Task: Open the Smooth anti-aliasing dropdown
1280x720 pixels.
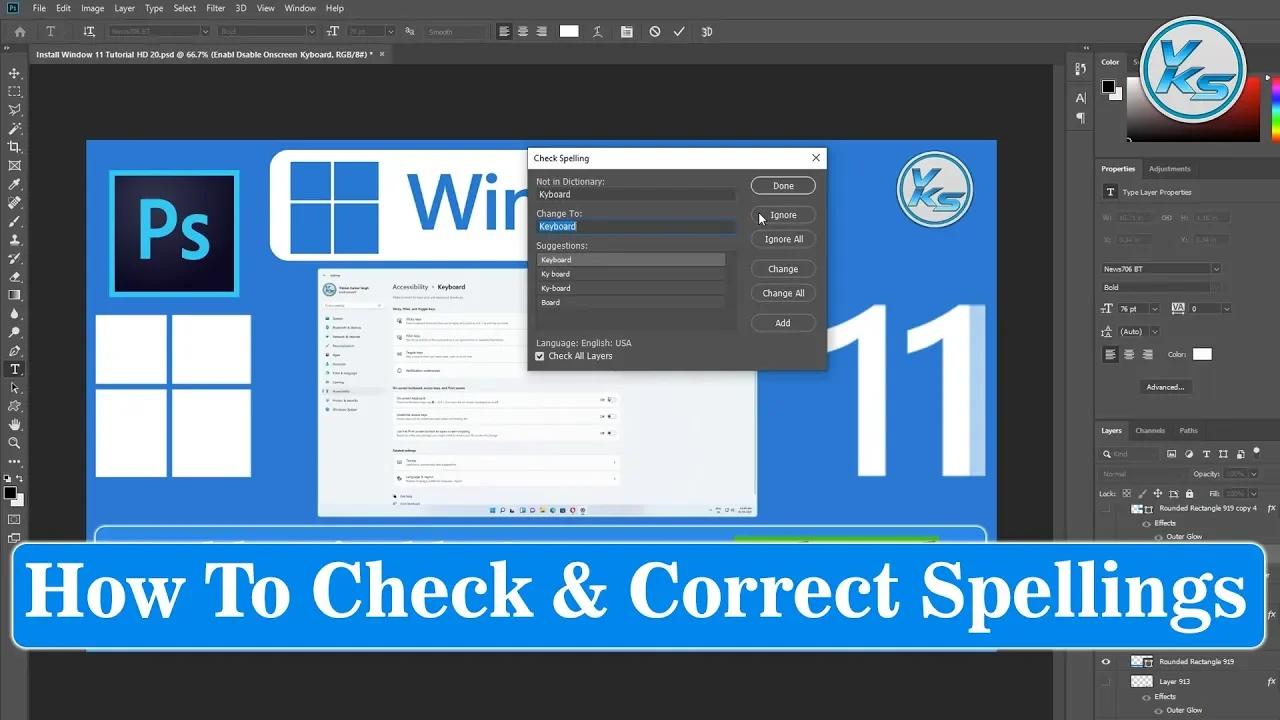Action: pyautogui.click(x=454, y=32)
